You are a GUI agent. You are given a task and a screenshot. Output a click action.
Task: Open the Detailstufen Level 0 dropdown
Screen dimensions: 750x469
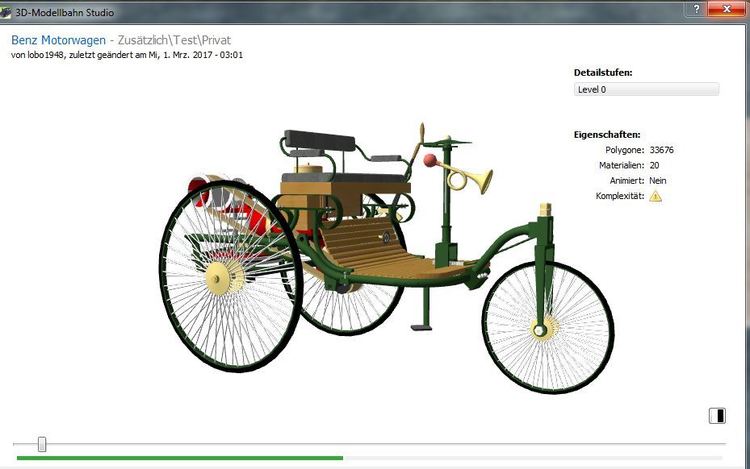click(x=646, y=89)
